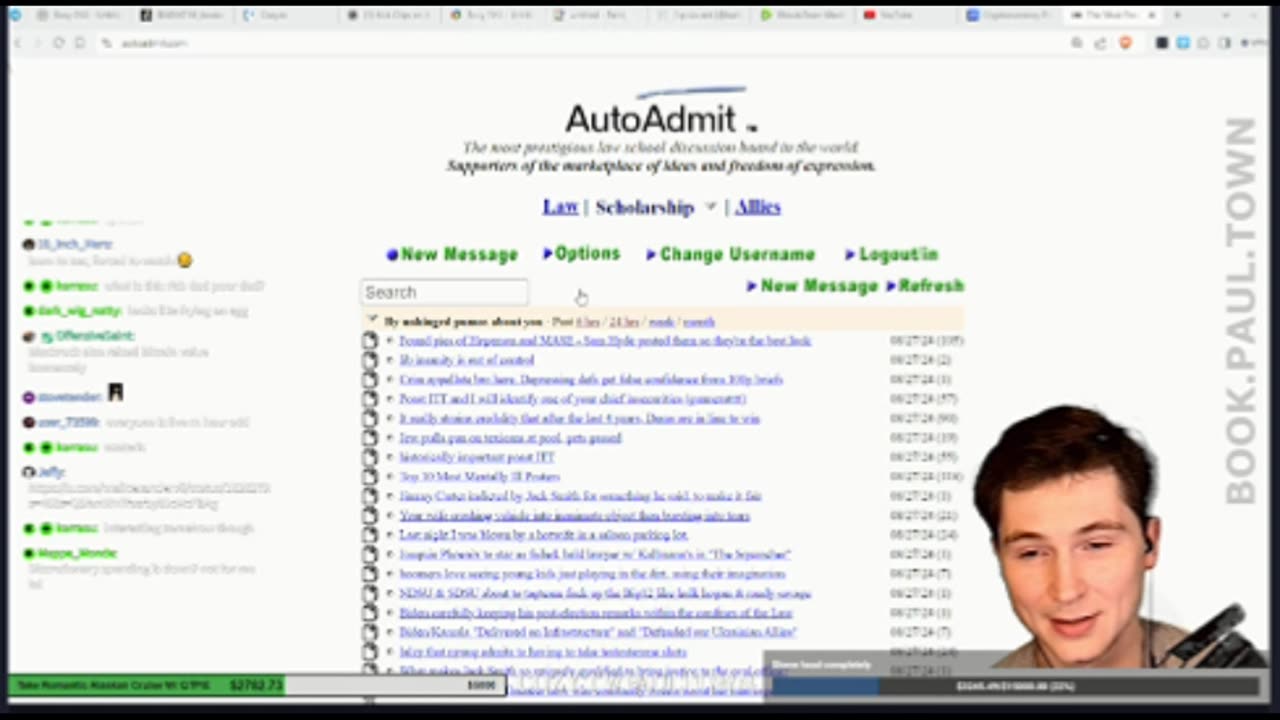1280x720 pixels.
Task: Open the 'Last night I was' saloon parking lot thread
Action: (x=543, y=535)
